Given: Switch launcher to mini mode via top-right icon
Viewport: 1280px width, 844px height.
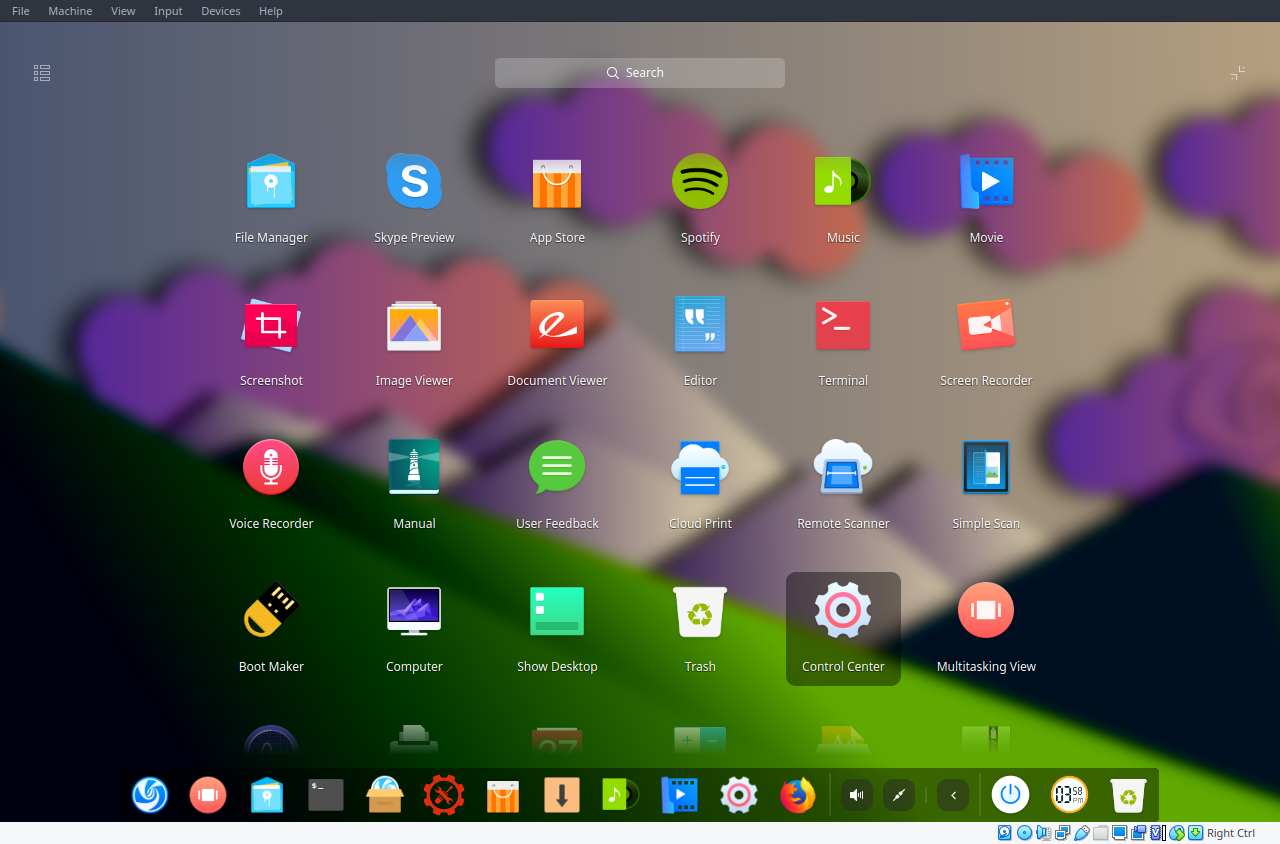Looking at the screenshot, I should pos(1238,72).
